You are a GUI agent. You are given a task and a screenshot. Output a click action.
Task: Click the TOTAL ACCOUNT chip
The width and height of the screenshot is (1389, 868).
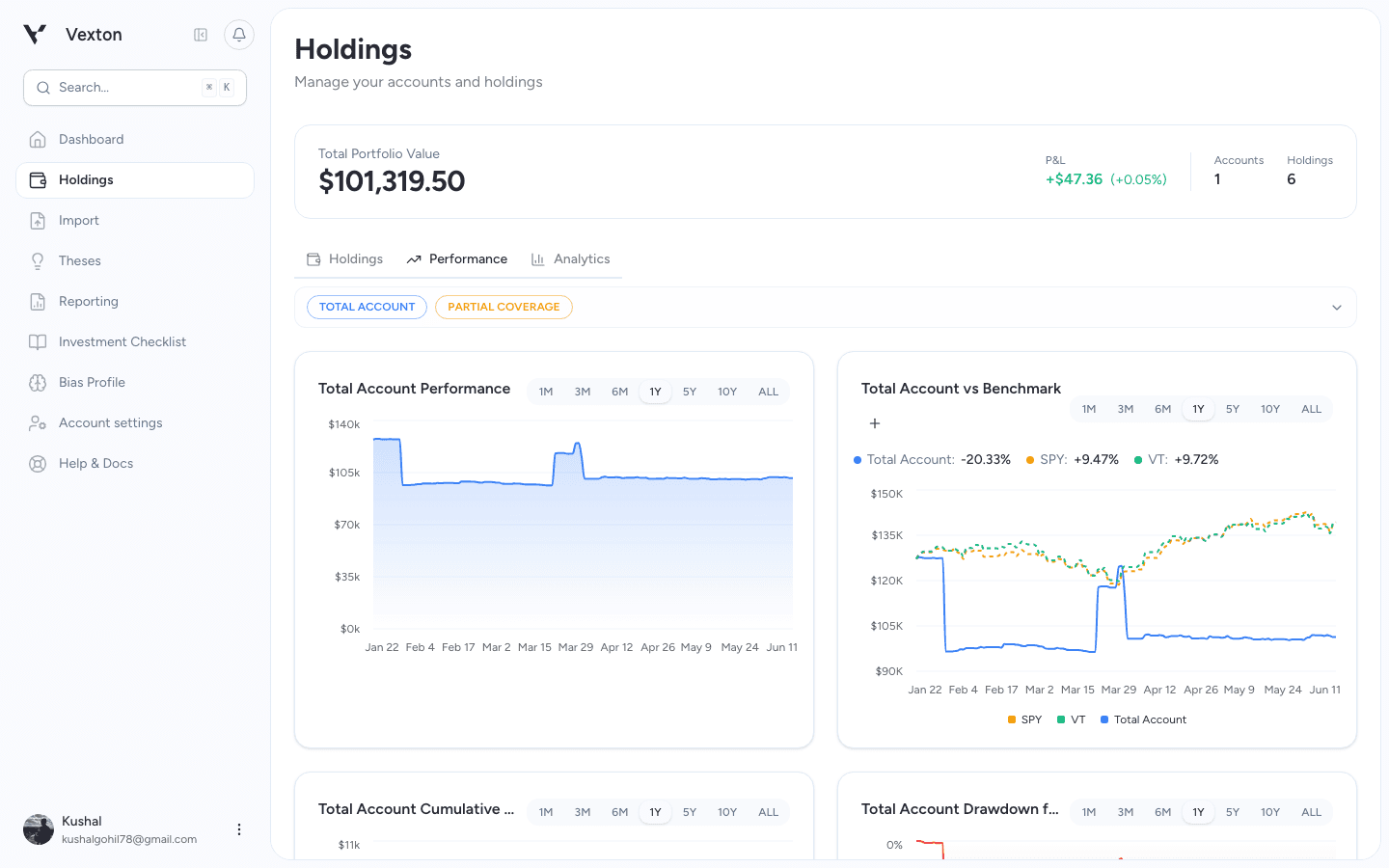coord(367,307)
